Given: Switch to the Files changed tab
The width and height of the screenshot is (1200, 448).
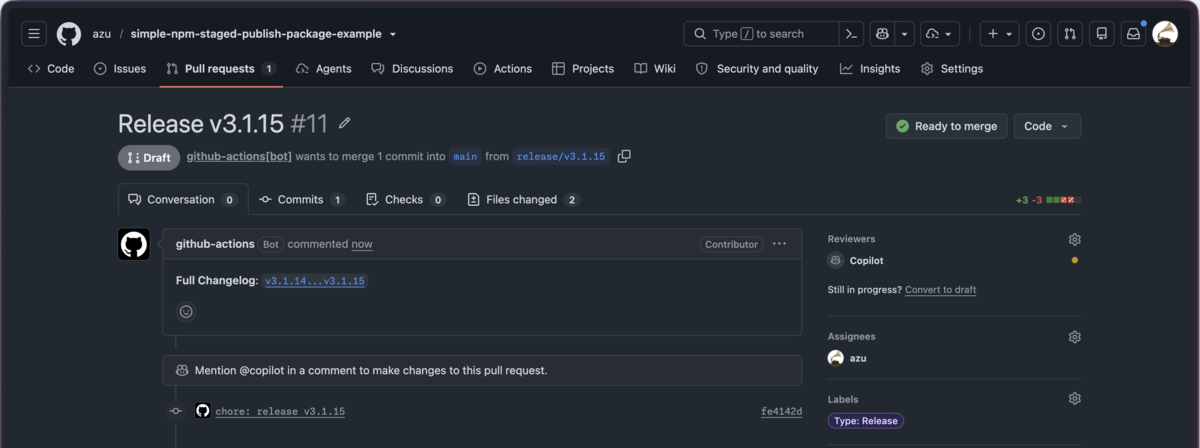Looking at the screenshot, I should [x=523, y=200].
